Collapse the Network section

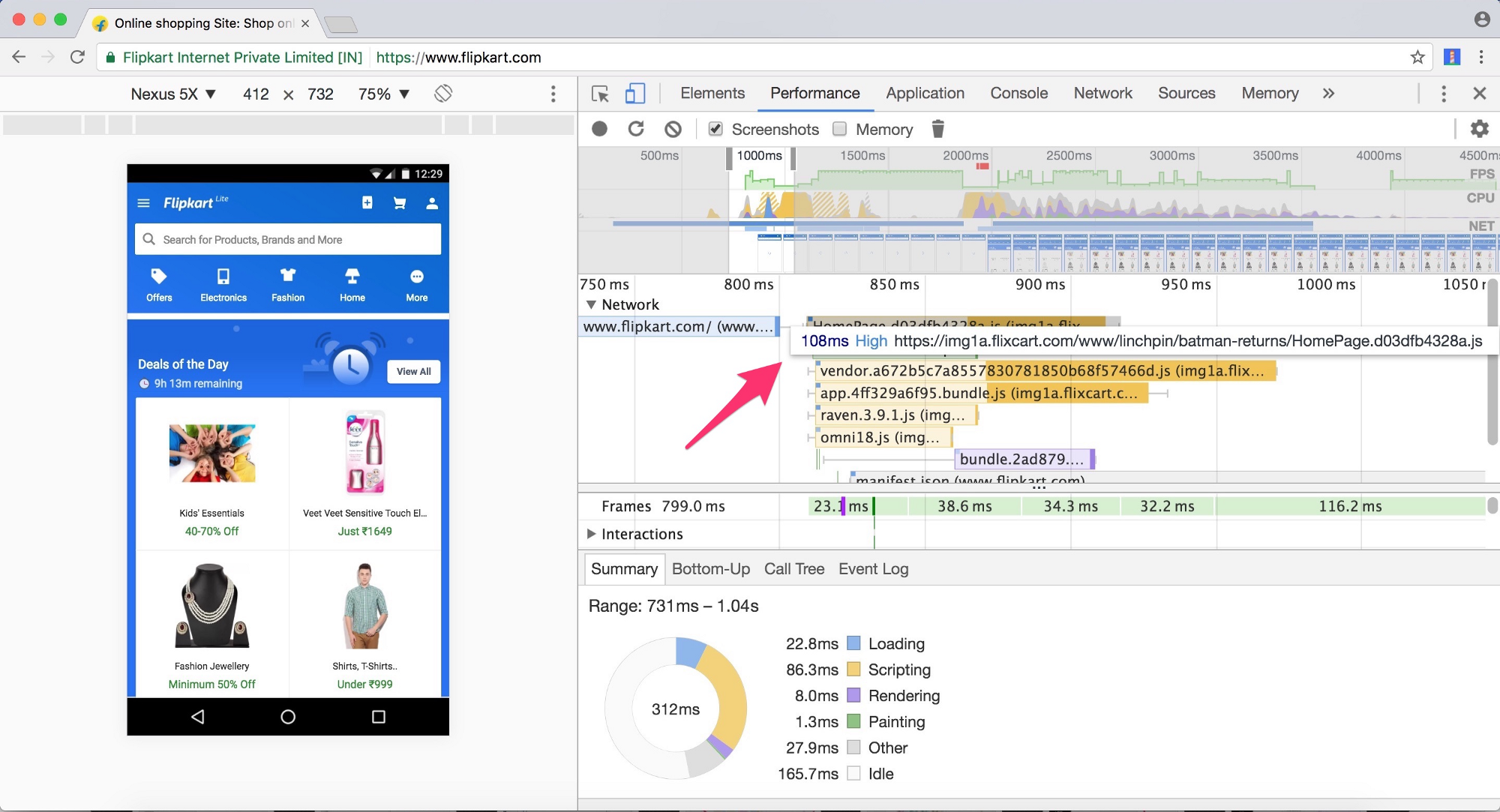[592, 304]
